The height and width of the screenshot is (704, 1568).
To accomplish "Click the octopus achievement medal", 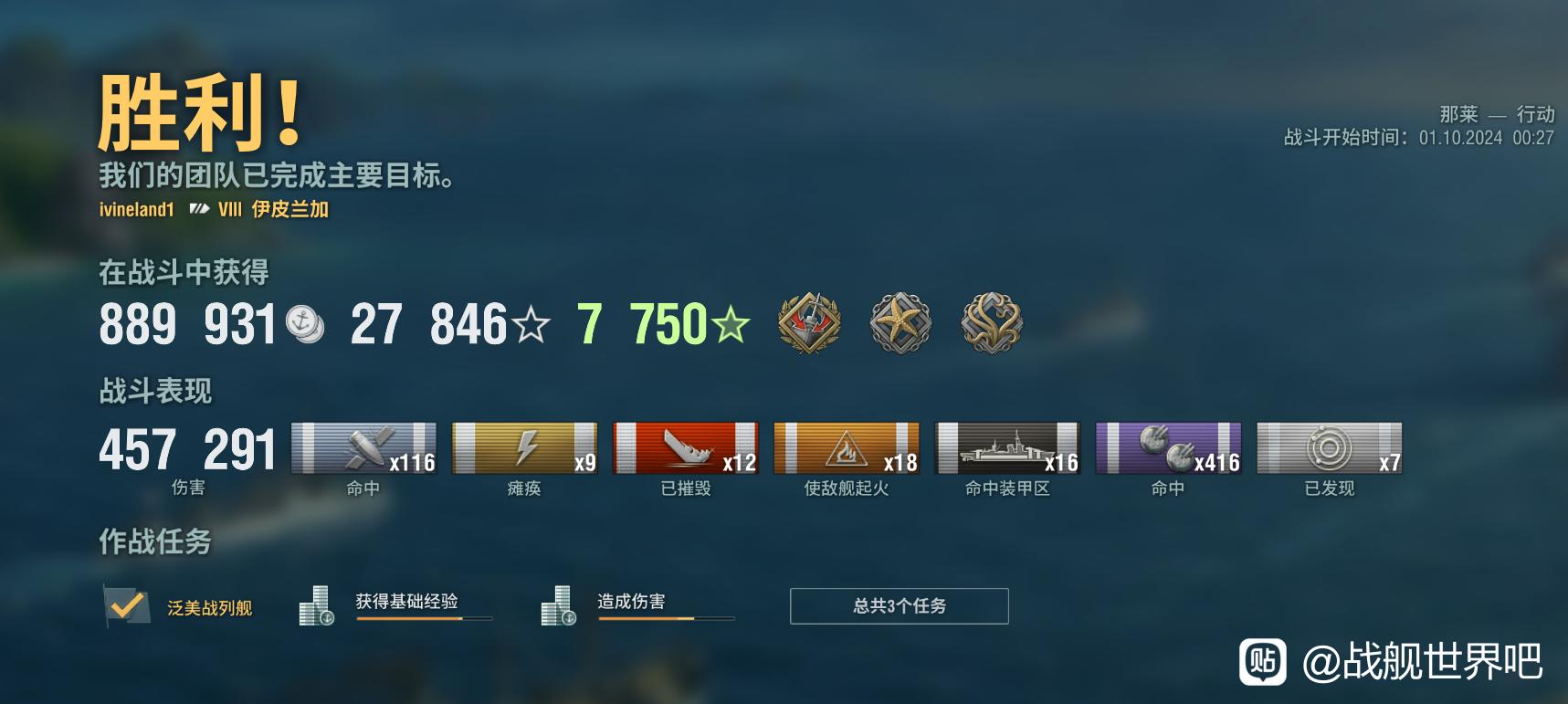I will coord(992,322).
